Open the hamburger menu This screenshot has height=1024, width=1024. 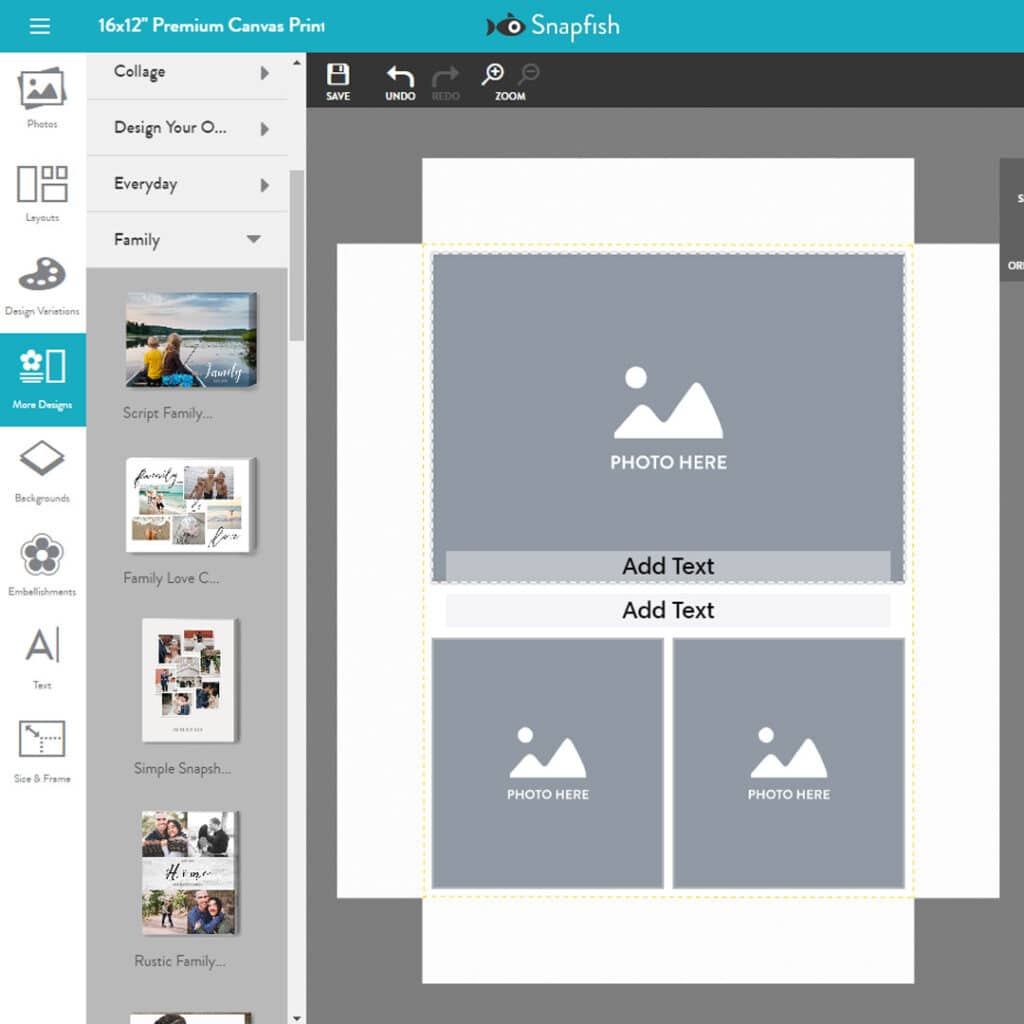click(39, 26)
